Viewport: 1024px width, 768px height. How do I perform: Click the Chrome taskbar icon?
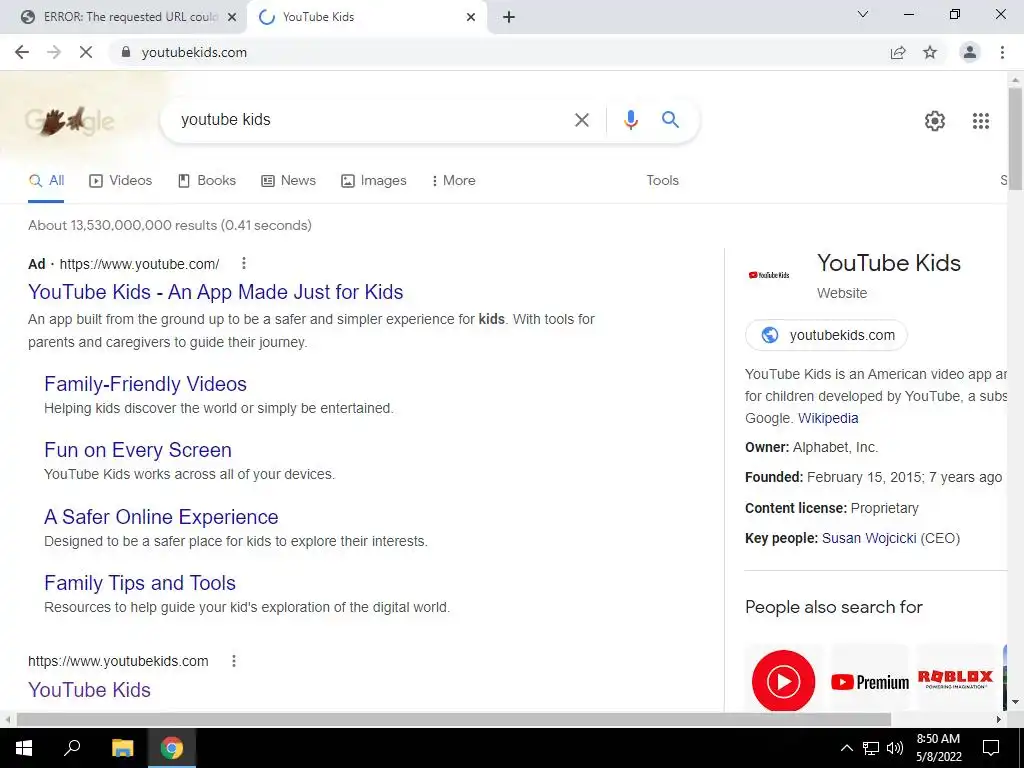(x=172, y=748)
